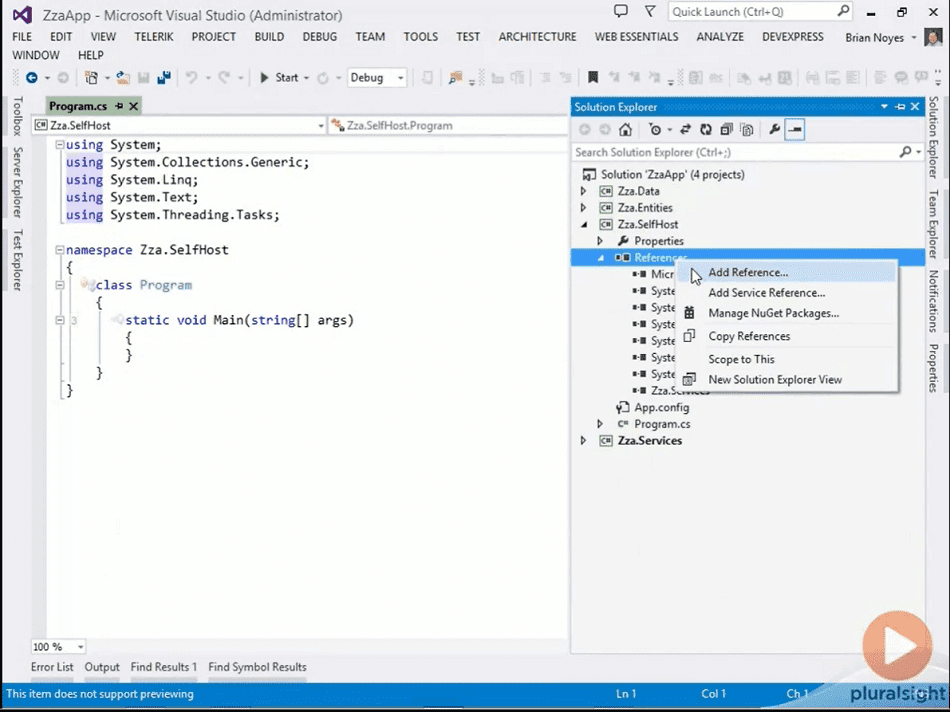Click the Save All toolbar icon
This screenshot has height=712, width=950.
point(164,78)
